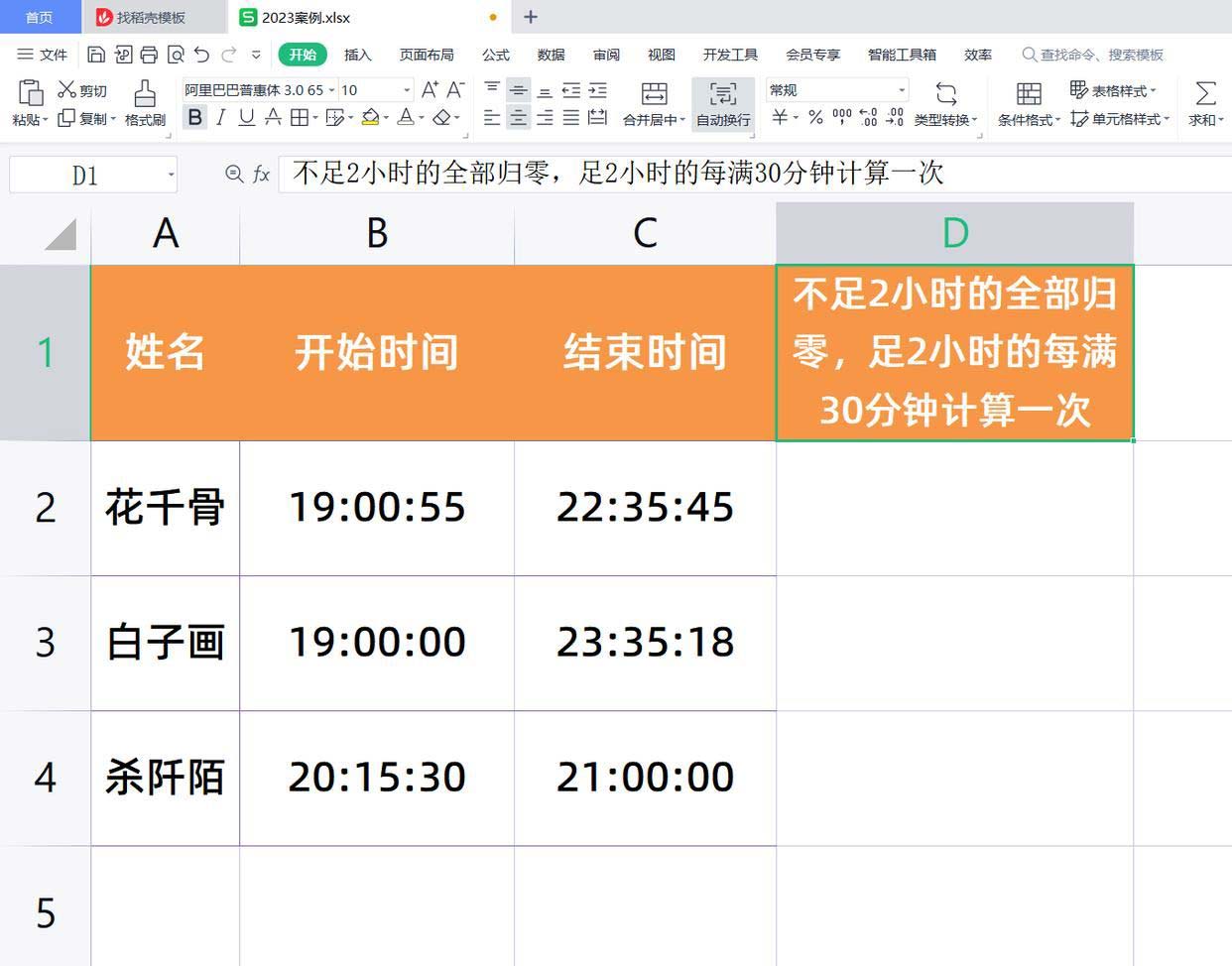Align text left
The width and height of the screenshot is (1232, 966).
point(492,118)
